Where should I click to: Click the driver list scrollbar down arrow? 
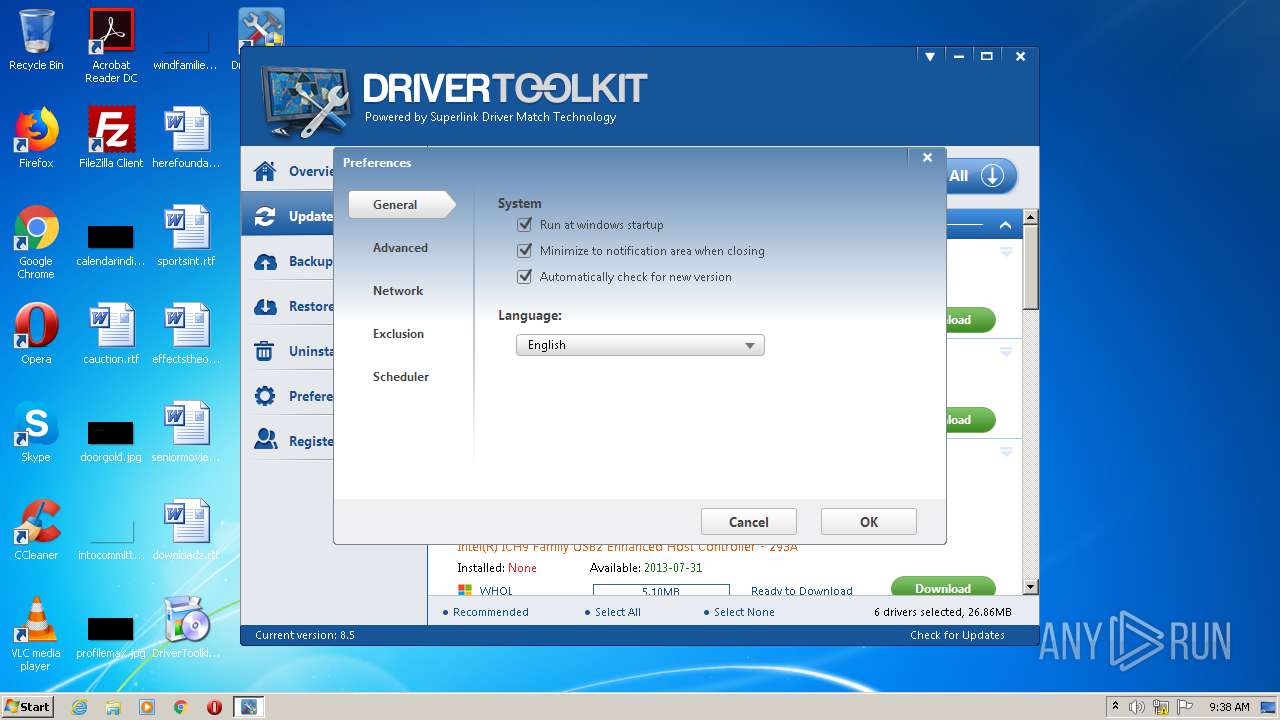tap(1031, 588)
